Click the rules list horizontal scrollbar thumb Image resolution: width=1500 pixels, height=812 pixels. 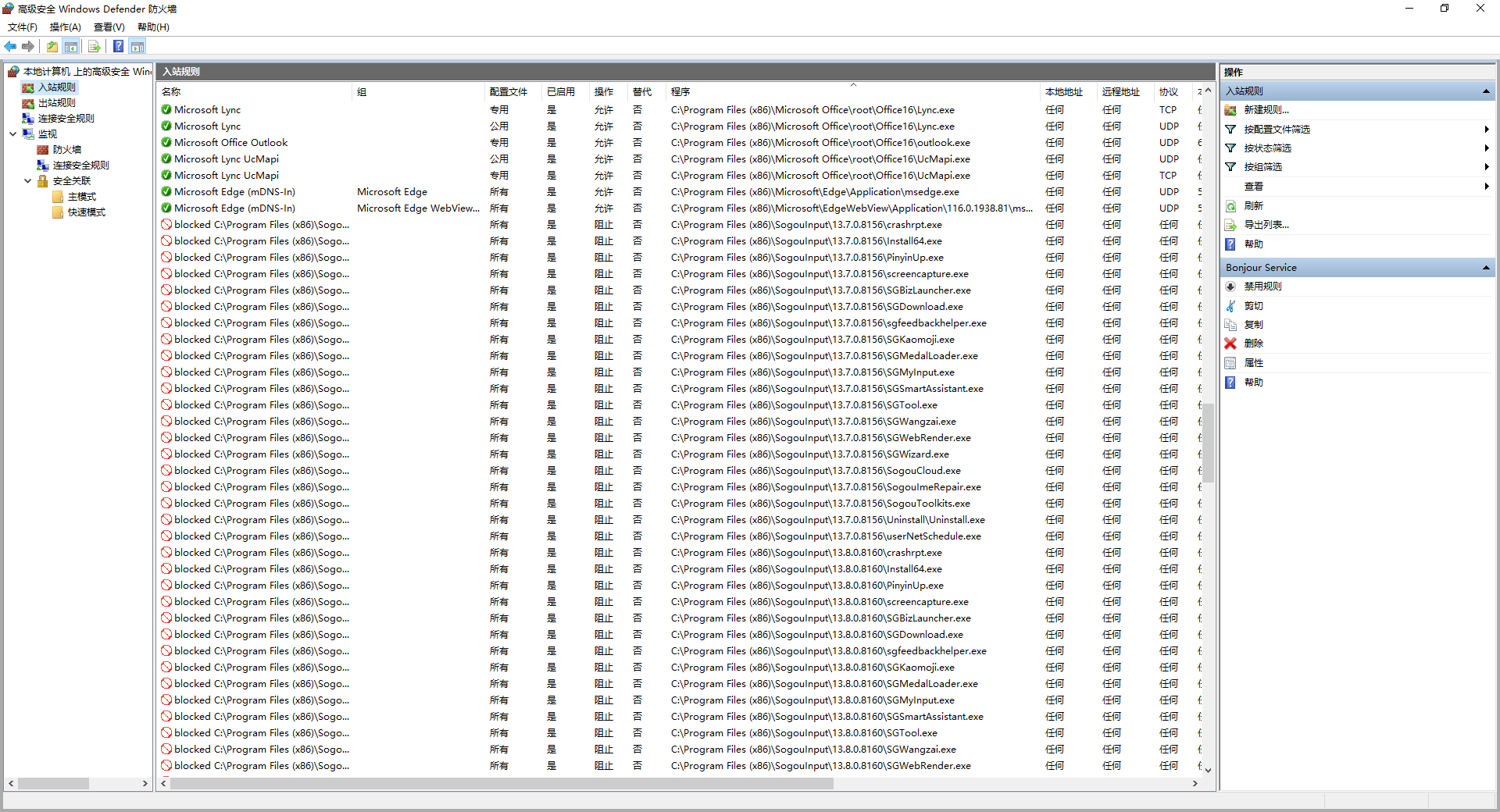[x=502, y=783]
